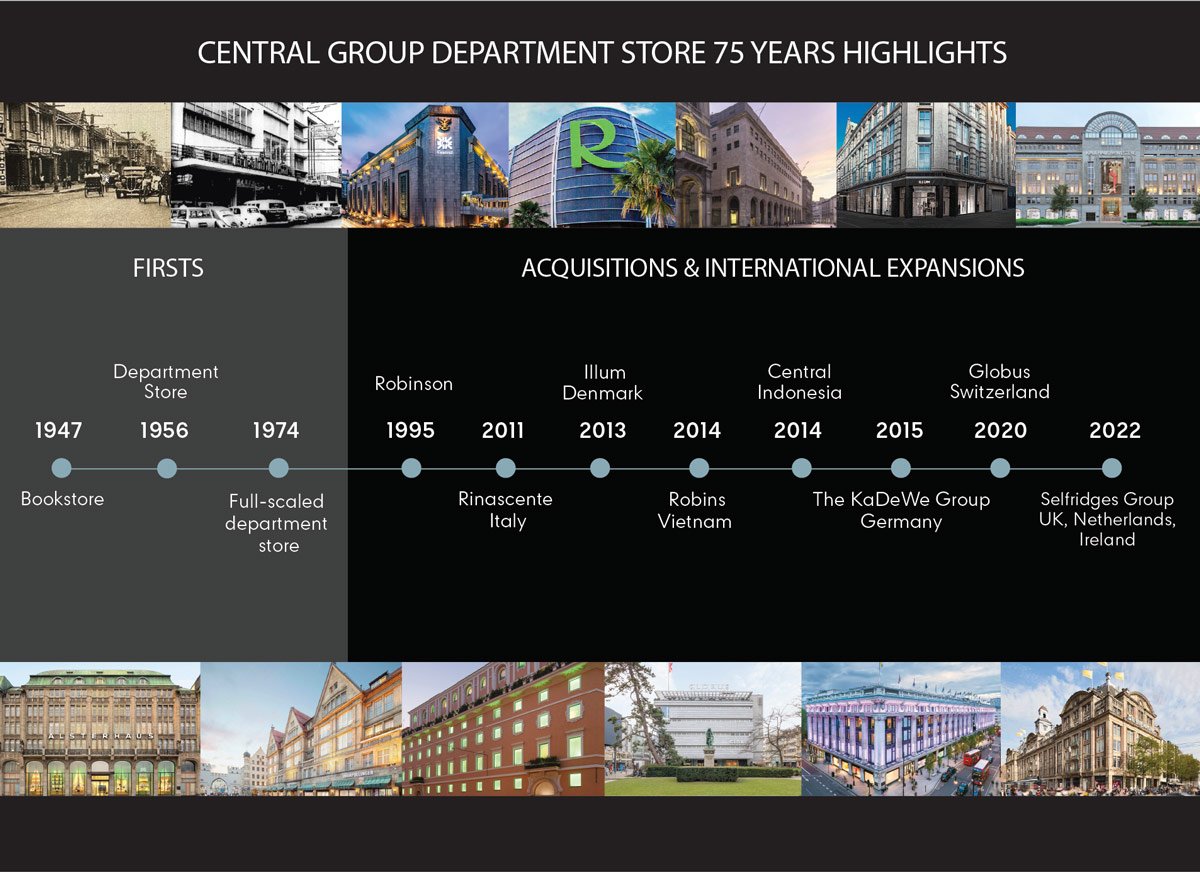Select the 1995 Robinson timeline dot
The image size is (1200, 872).
coord(410,468)
